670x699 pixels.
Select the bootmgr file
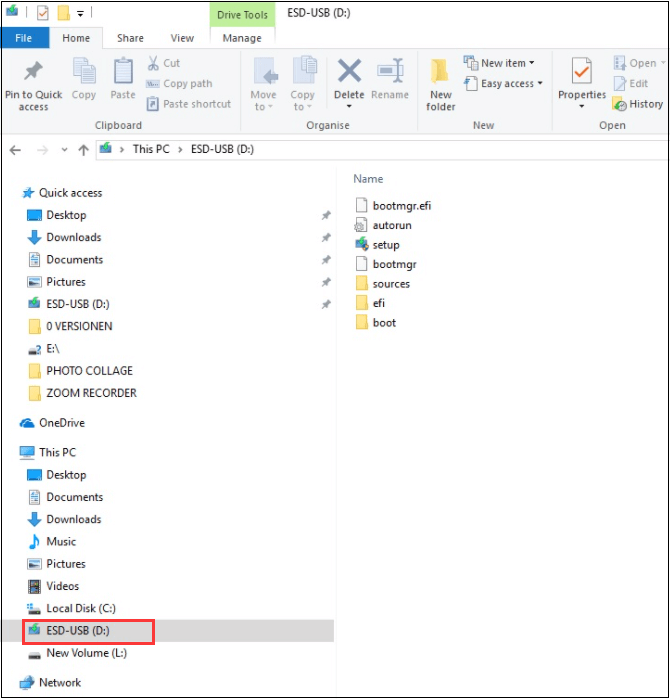tap(386, 264)
